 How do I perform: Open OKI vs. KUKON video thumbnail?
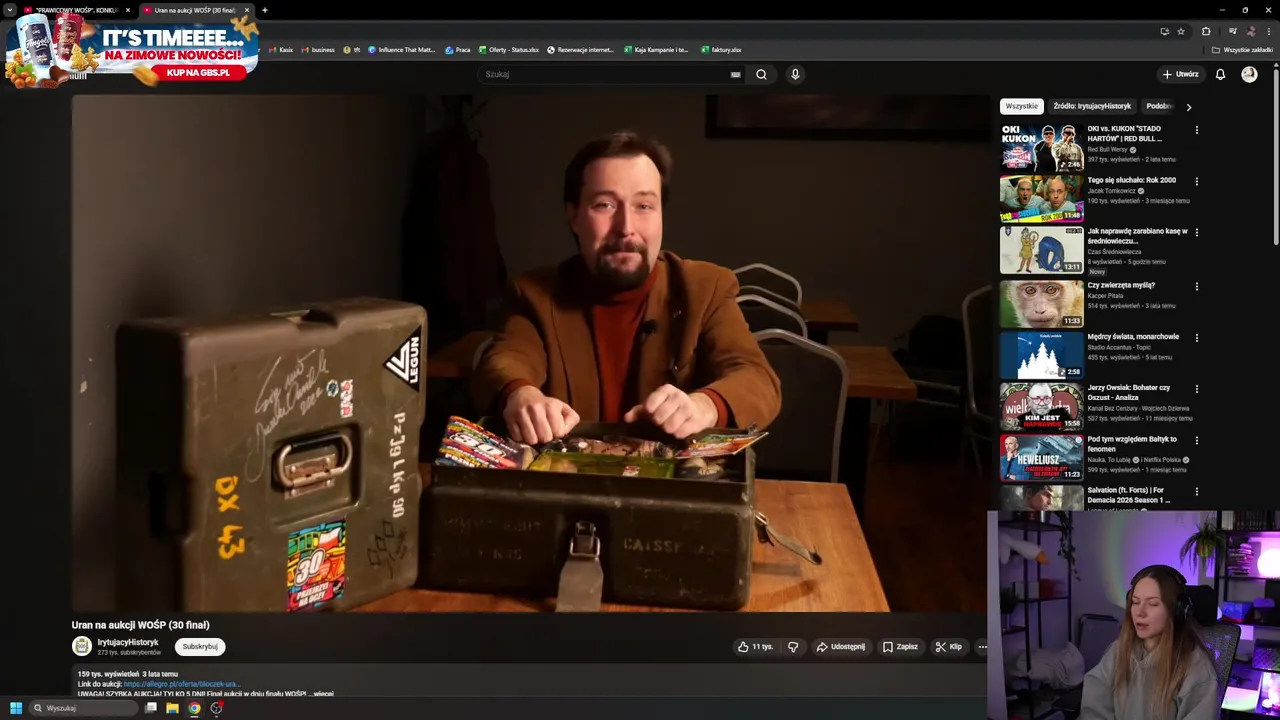click(1042, 147)
